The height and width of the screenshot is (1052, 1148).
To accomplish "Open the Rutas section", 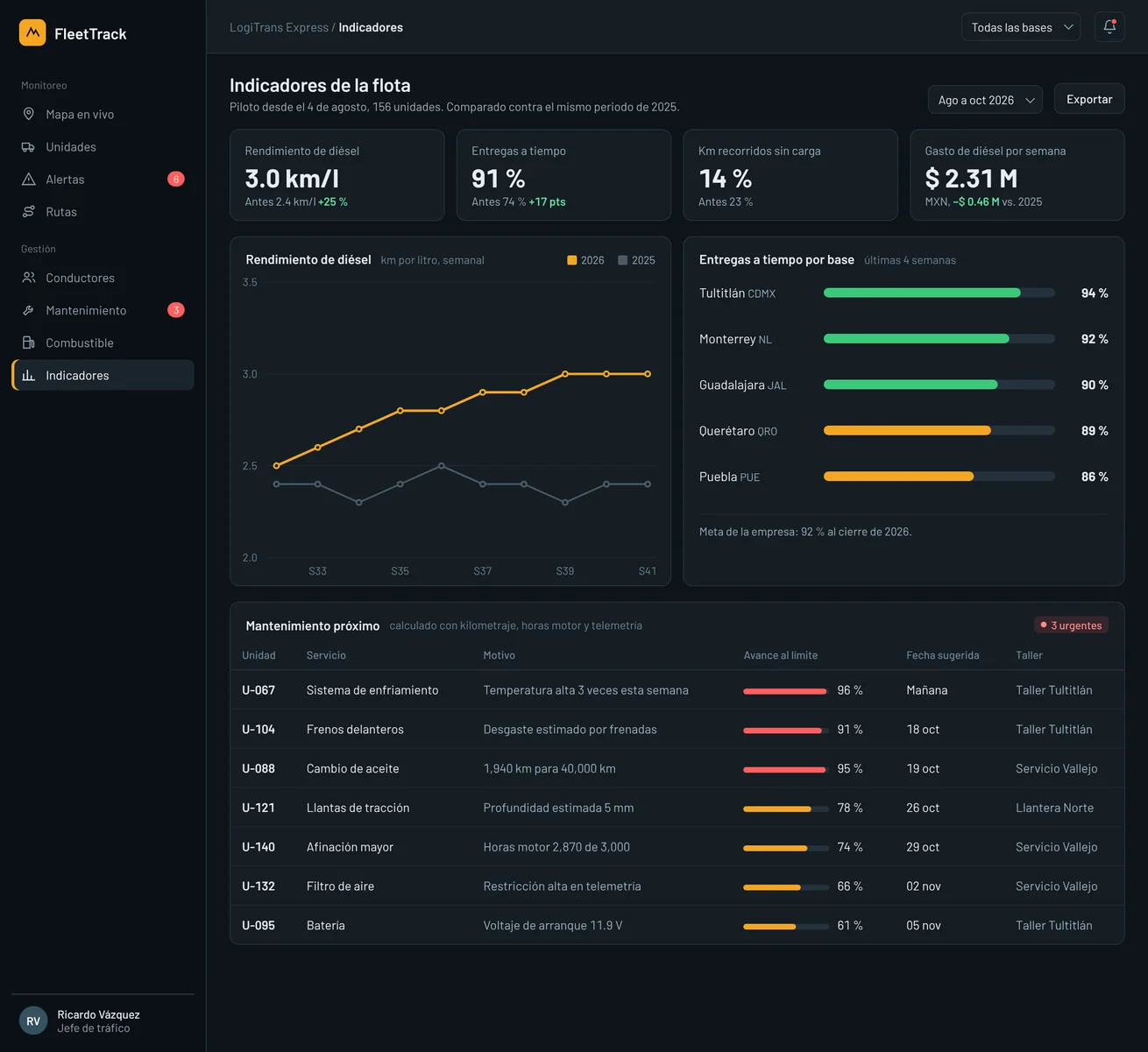I will [103, 211].
